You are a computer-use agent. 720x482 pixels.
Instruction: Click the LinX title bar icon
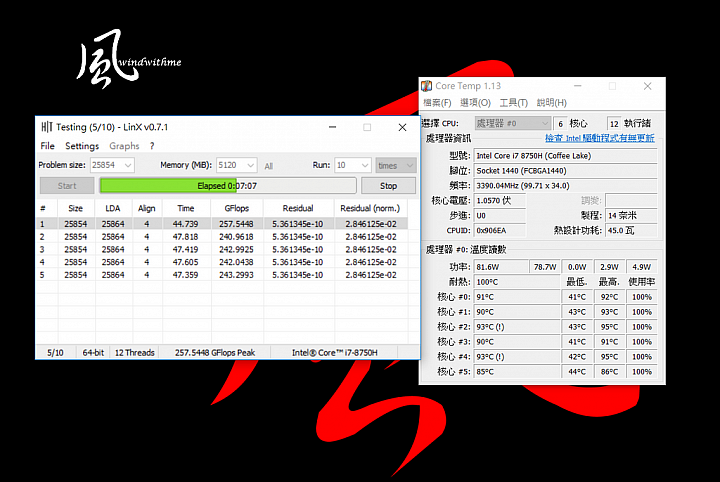tap(46, 127)
